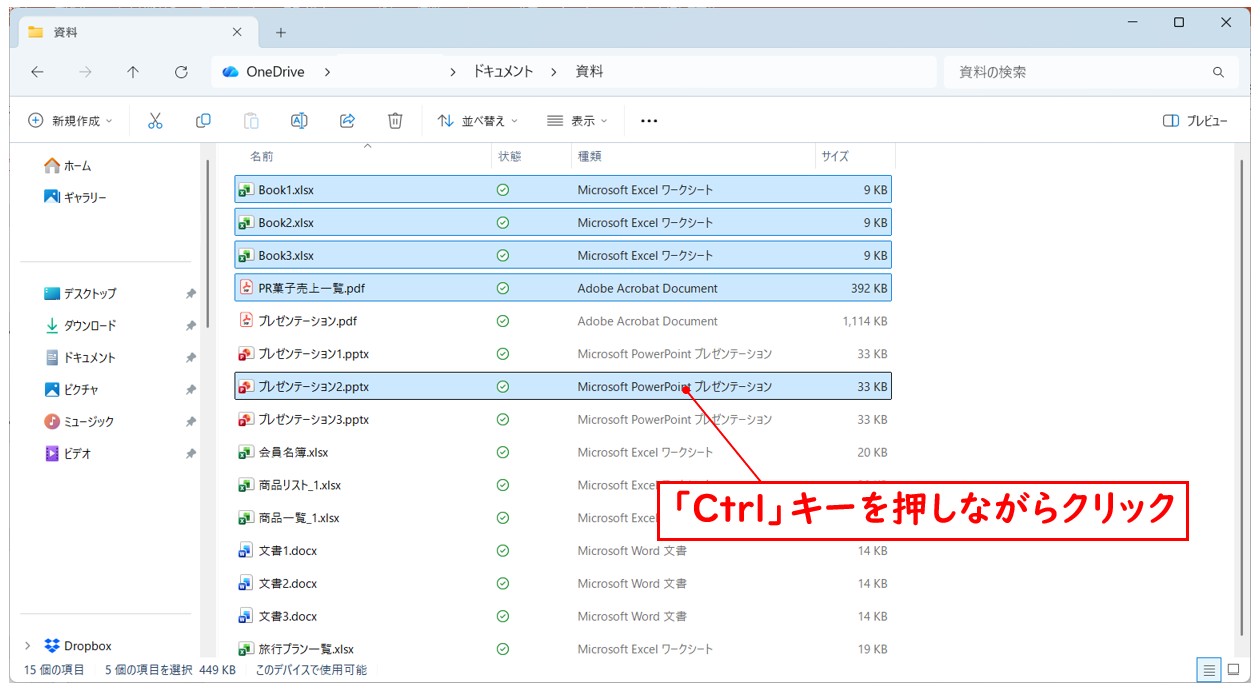The image size is (1260, 691).
Task: Click the OneDrive cloud icon in the address bar
Action: tap(231, 71)
